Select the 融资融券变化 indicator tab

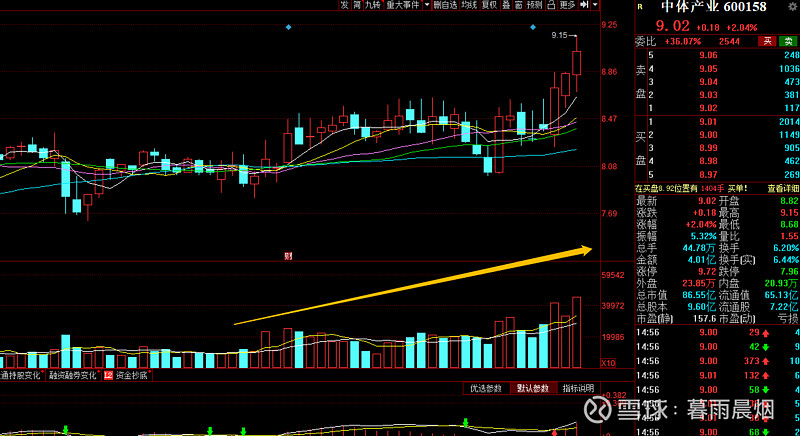coord(73,376)
